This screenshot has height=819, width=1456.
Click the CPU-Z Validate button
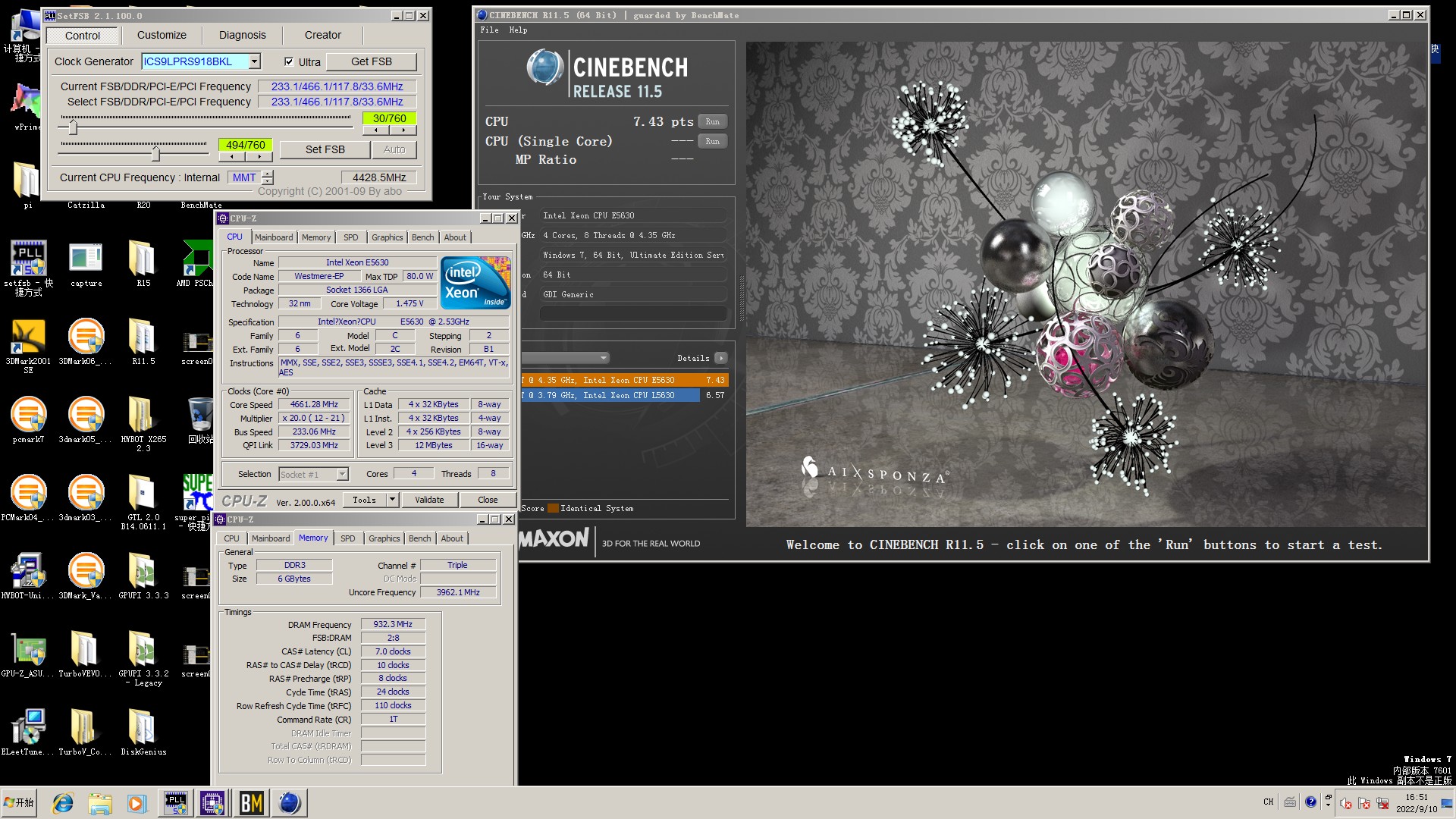pos(429,500)
